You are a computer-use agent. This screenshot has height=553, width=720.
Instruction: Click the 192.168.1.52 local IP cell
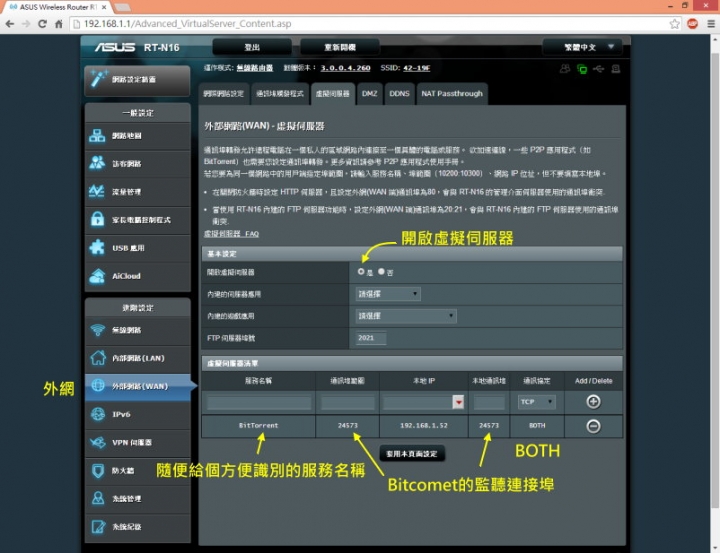click(x=424, y=426)
